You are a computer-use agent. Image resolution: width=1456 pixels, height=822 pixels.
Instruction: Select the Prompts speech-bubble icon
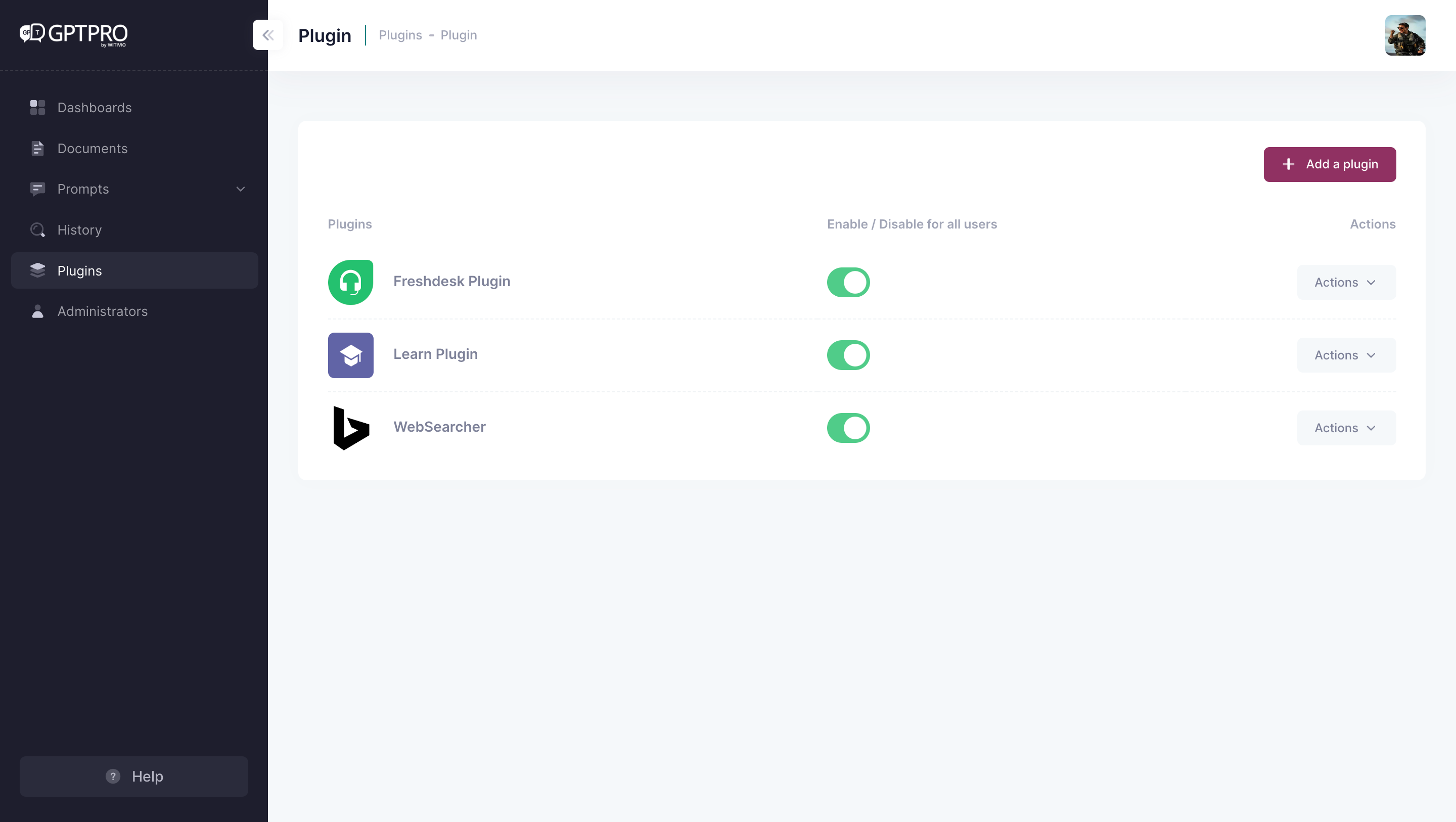click(37, 189)
